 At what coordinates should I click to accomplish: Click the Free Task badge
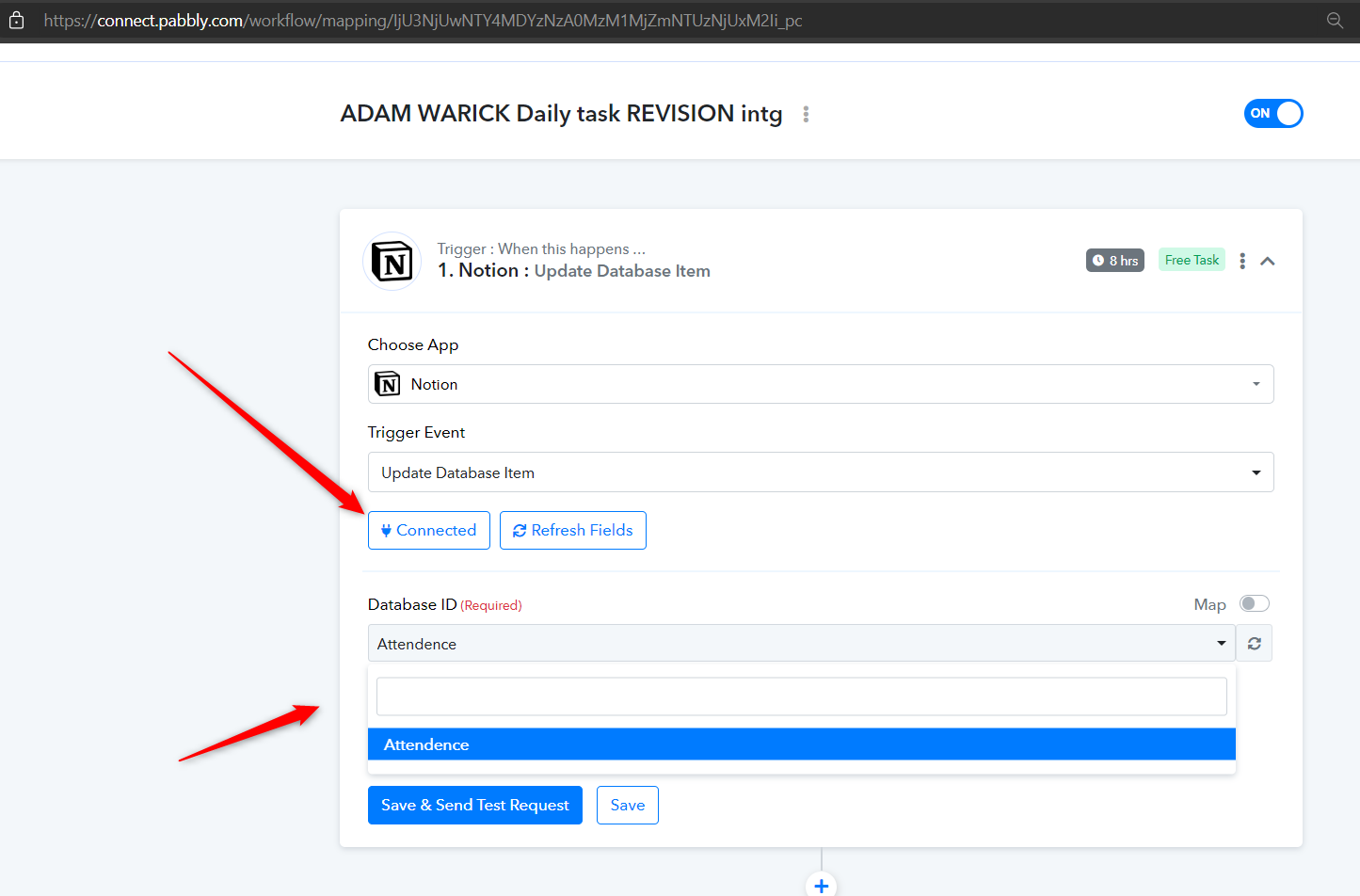1192,260
